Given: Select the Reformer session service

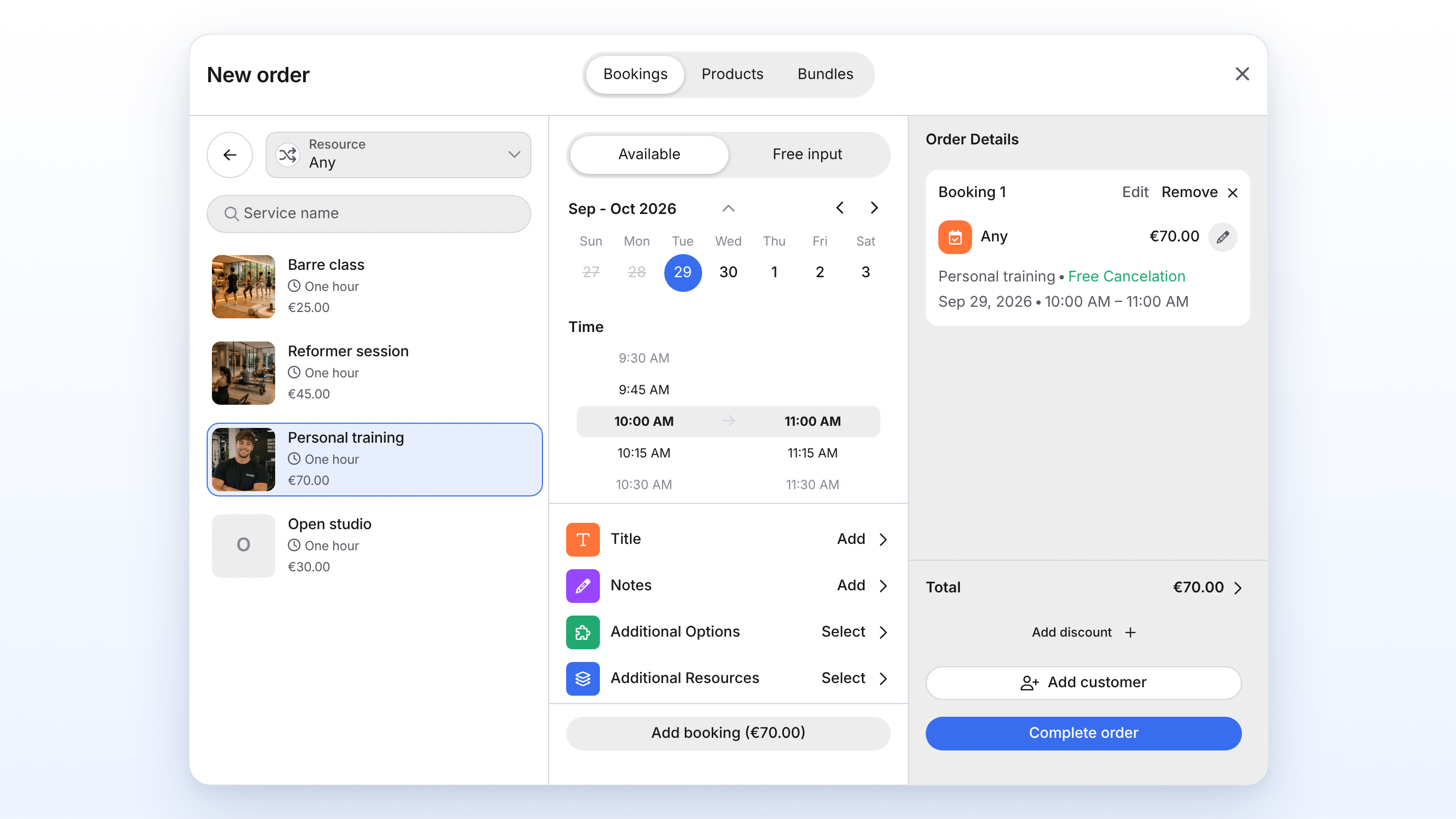Looking at the screenshot, I should pos(374,373).
